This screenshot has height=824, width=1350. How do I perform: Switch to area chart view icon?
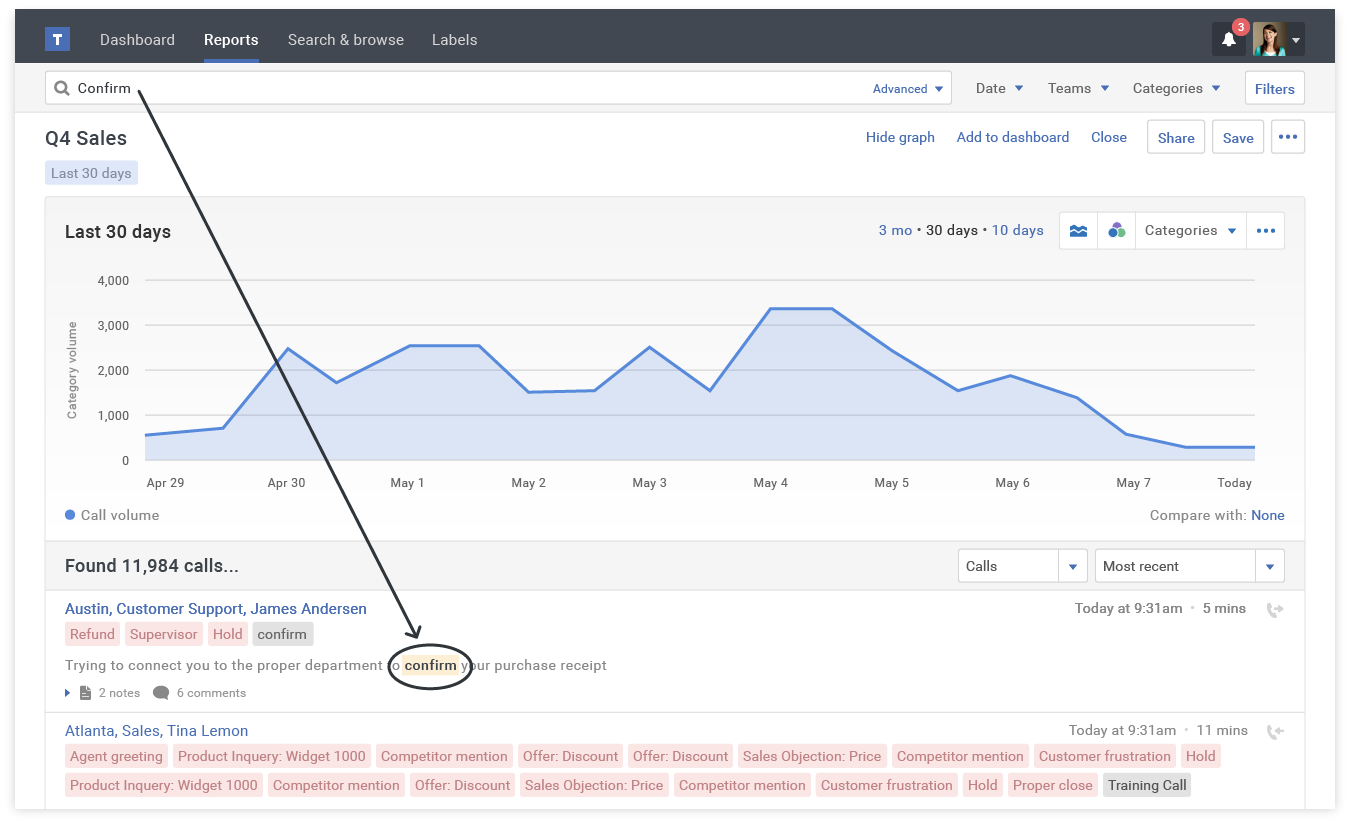coord(1078,231)
